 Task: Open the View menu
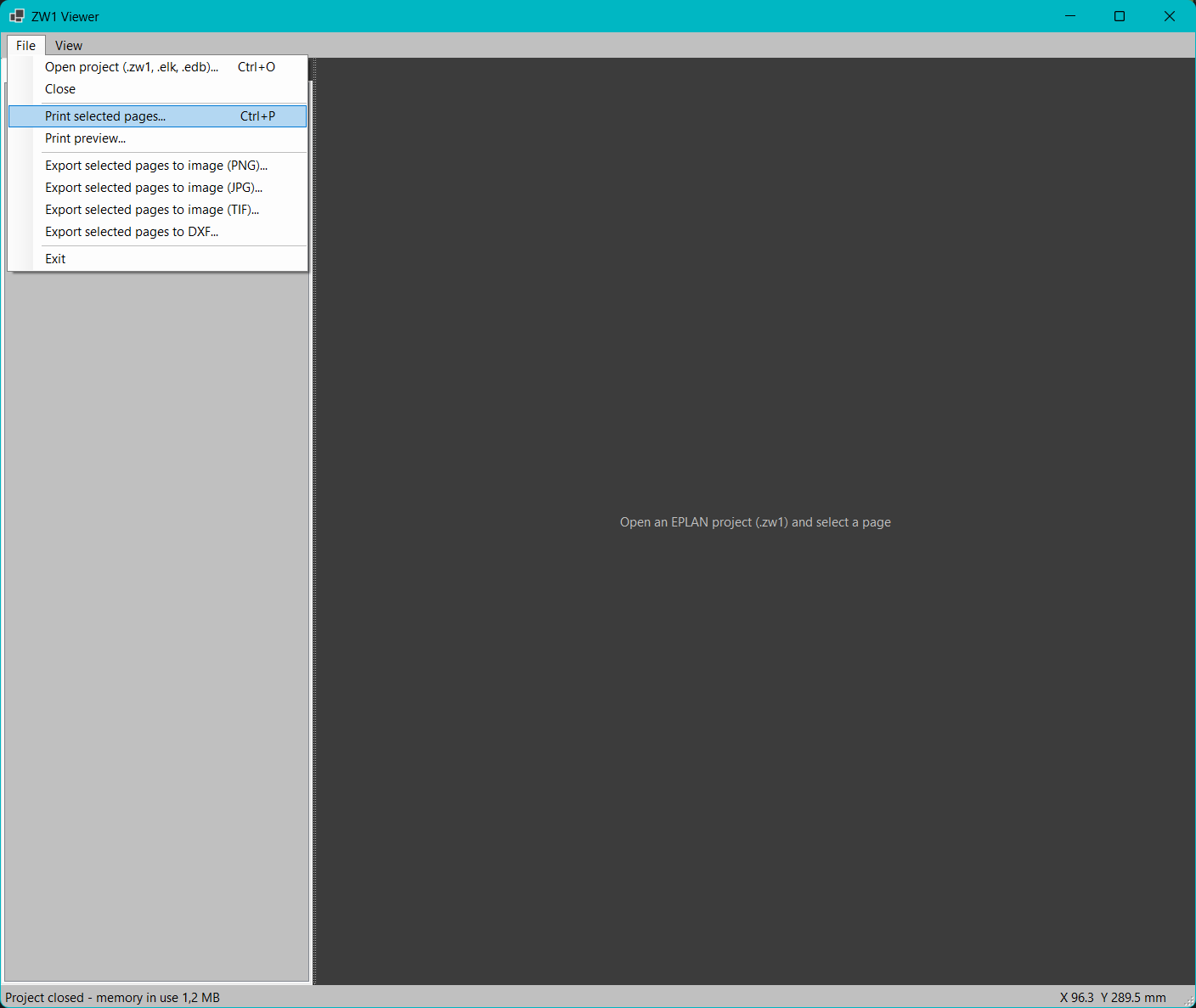pyautogui.click(x=69, y=46)
